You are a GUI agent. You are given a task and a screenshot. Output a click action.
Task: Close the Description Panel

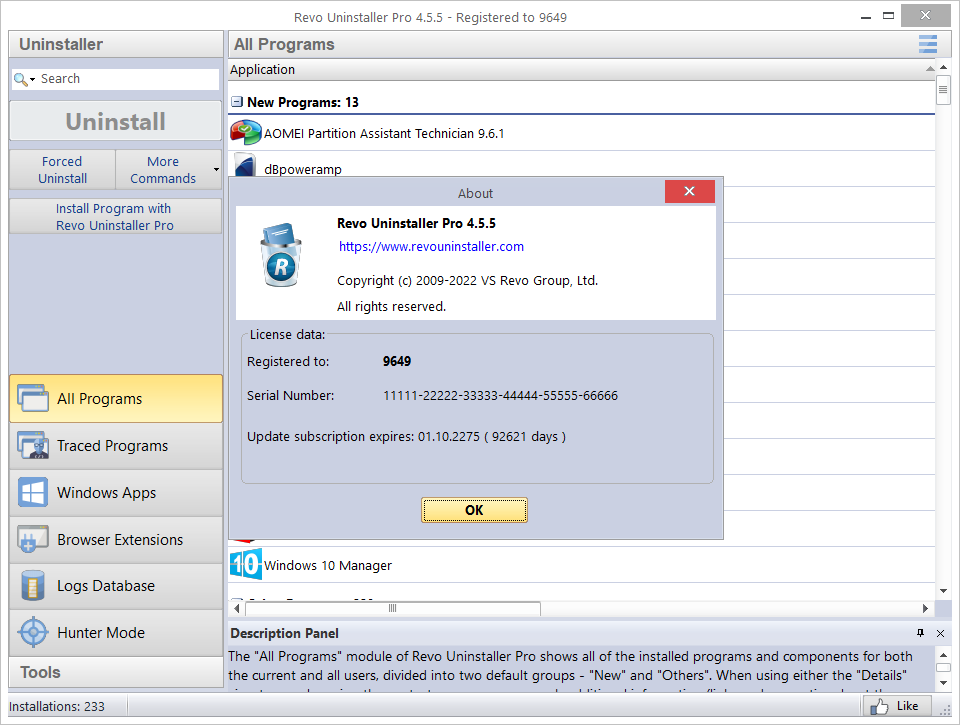[940, 633]
